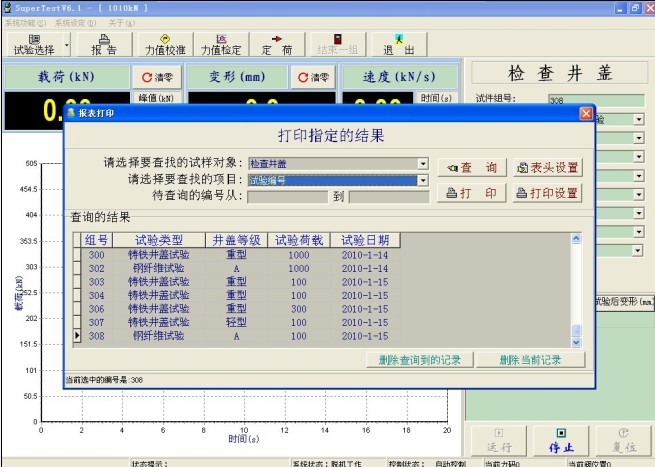Click the 运行 run button
The width and height of the screenshot is (655, 467).
click(x=499, y=441)
